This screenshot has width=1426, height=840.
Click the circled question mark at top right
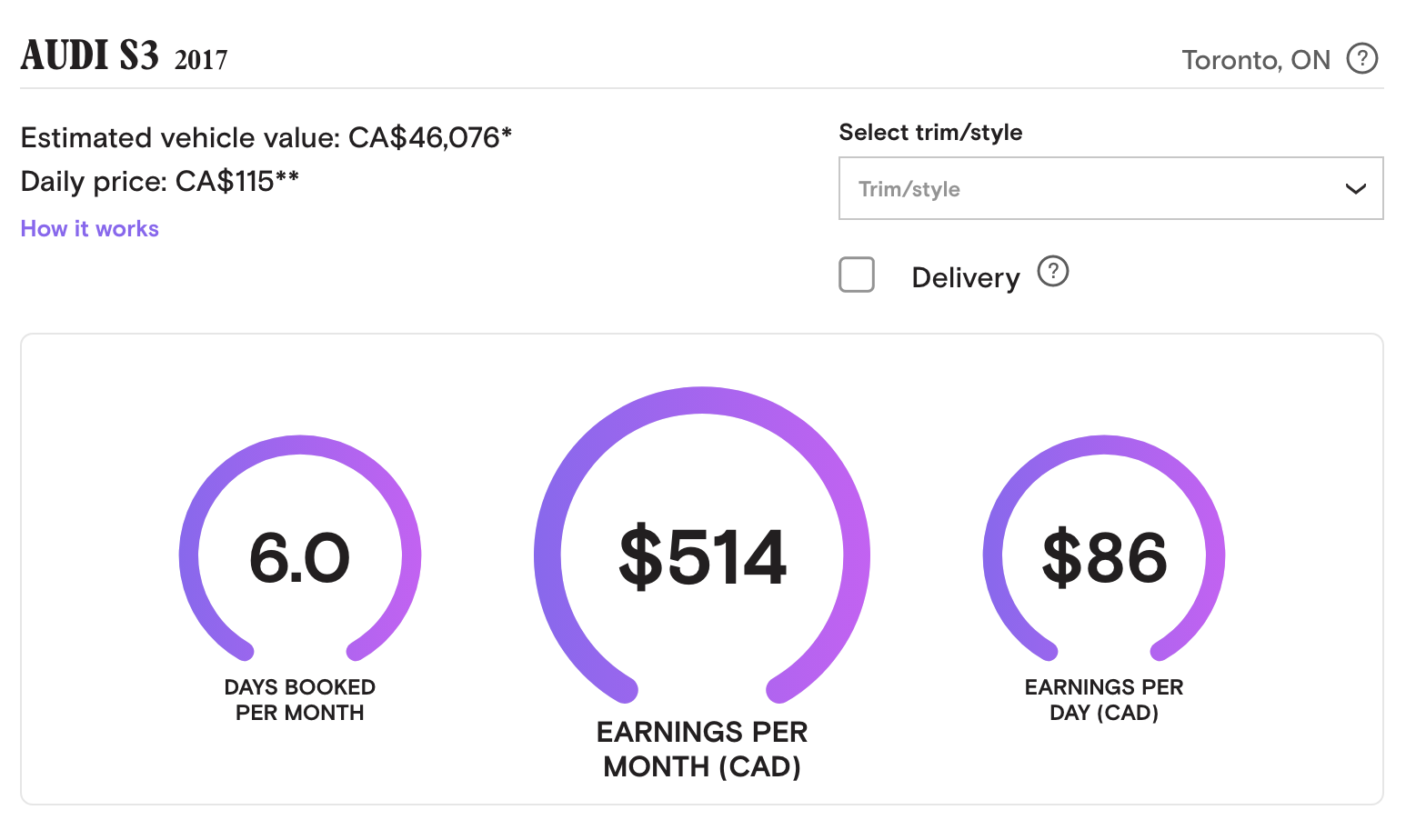coord(1362,58)
